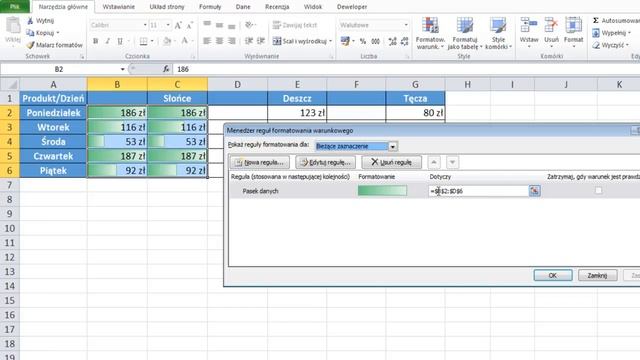Click the thousands separator 000 icon
This screenshot has height=360, width=640.
376,41
